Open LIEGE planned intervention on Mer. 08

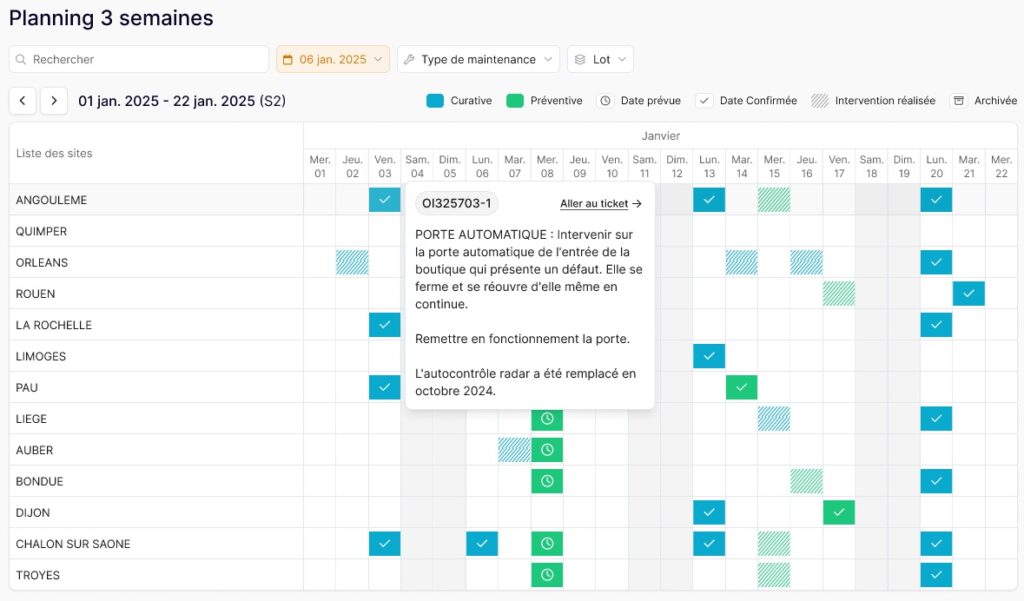tap(547, 419)
